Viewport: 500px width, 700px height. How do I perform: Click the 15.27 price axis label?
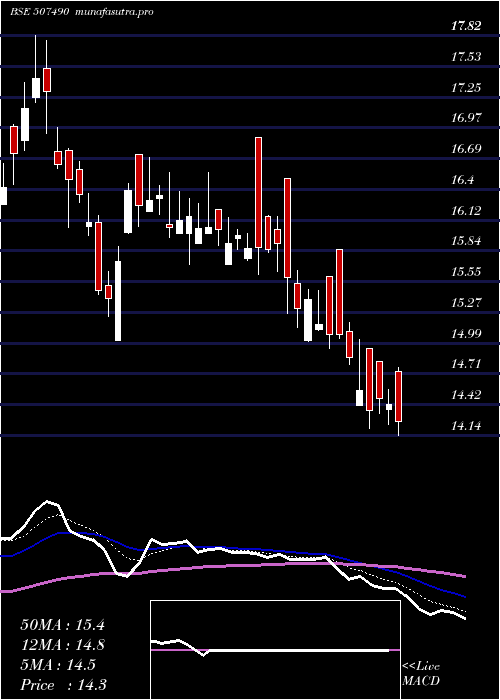tap(466, 303)
